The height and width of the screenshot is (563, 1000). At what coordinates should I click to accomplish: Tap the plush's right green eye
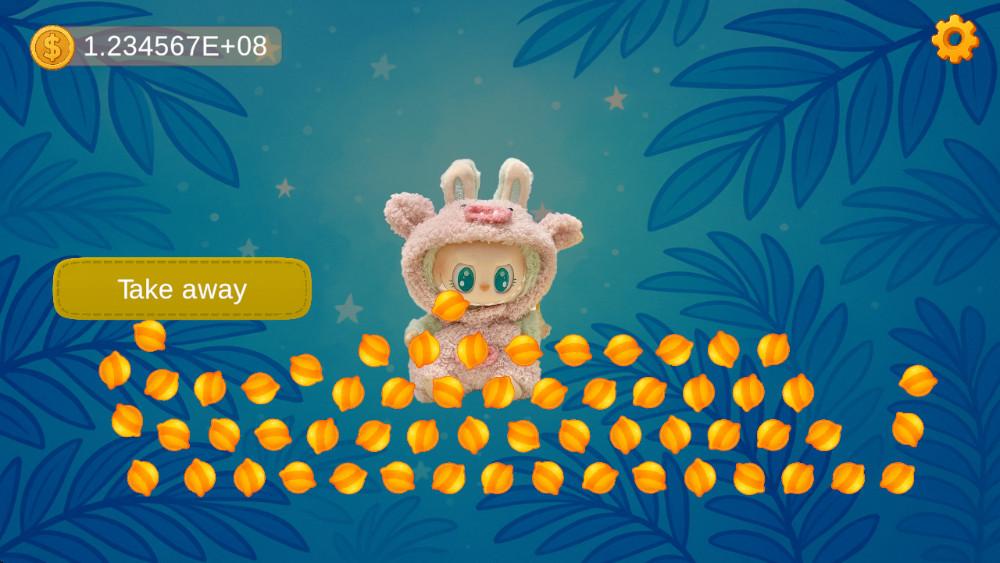coord(503,279)
